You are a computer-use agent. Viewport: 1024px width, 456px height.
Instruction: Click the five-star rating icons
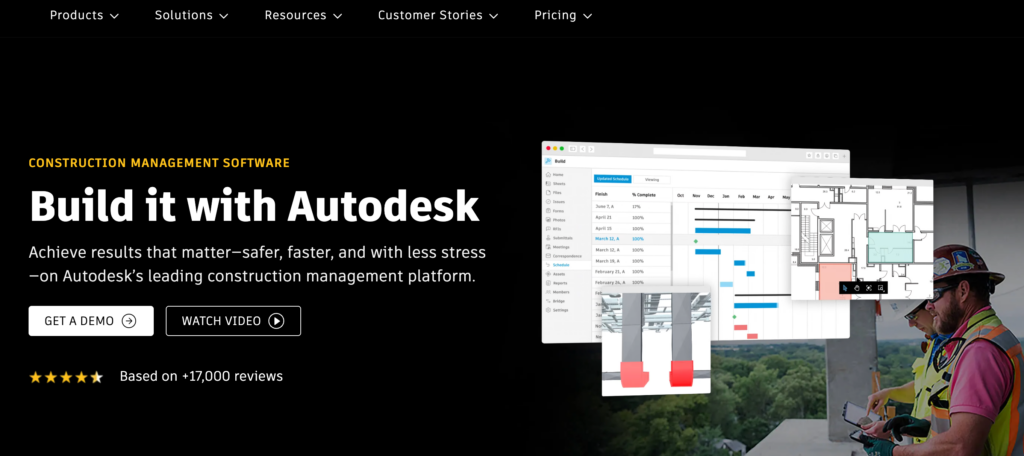(x=66, y=377)
